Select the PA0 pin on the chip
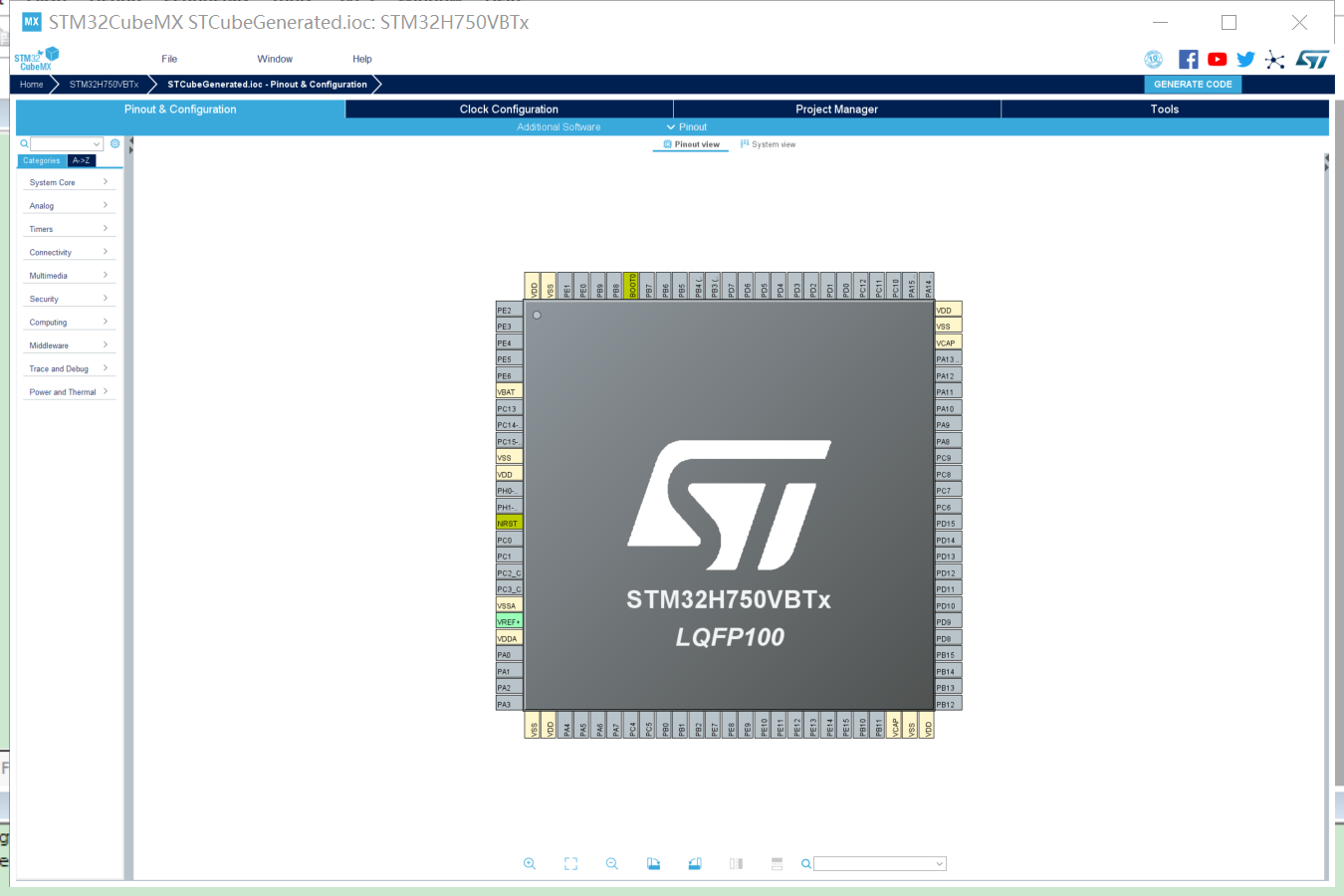Viewport: 1344px width, 896px height. pos(508,654)
